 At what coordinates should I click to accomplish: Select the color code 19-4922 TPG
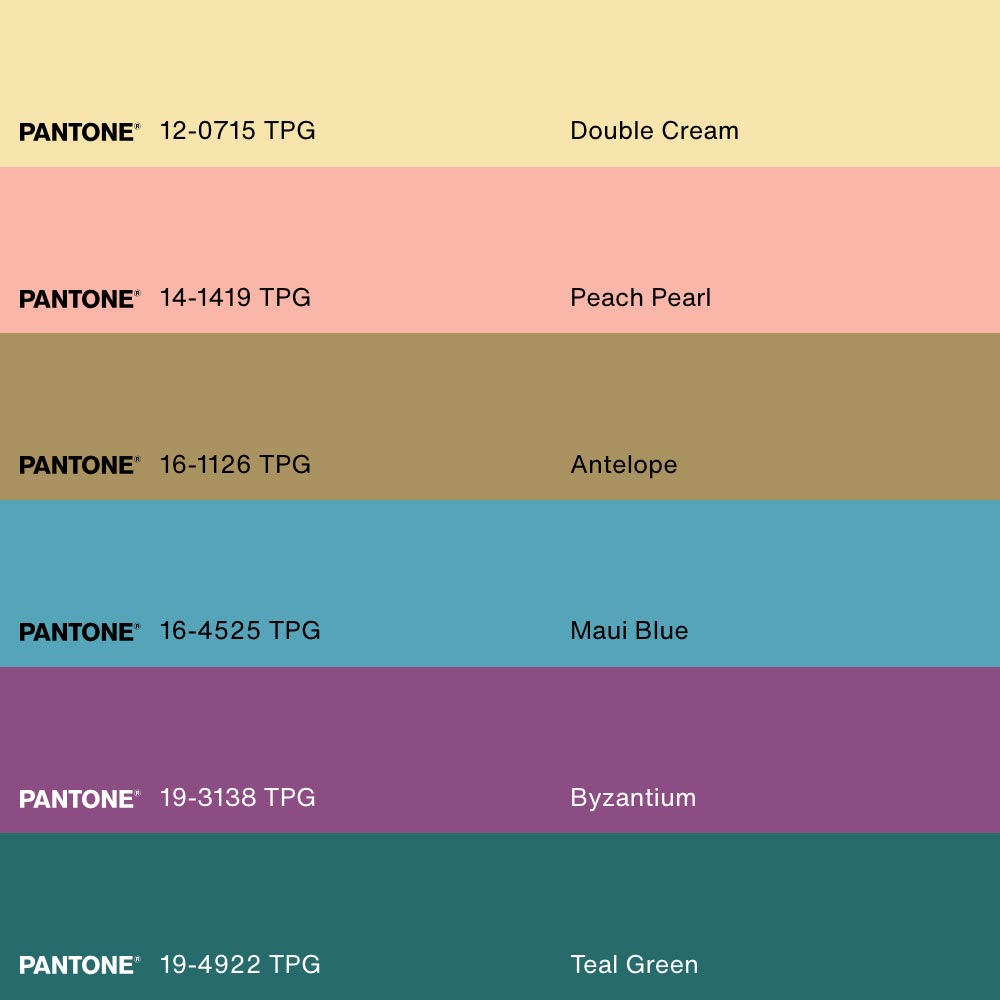[240, 964]
